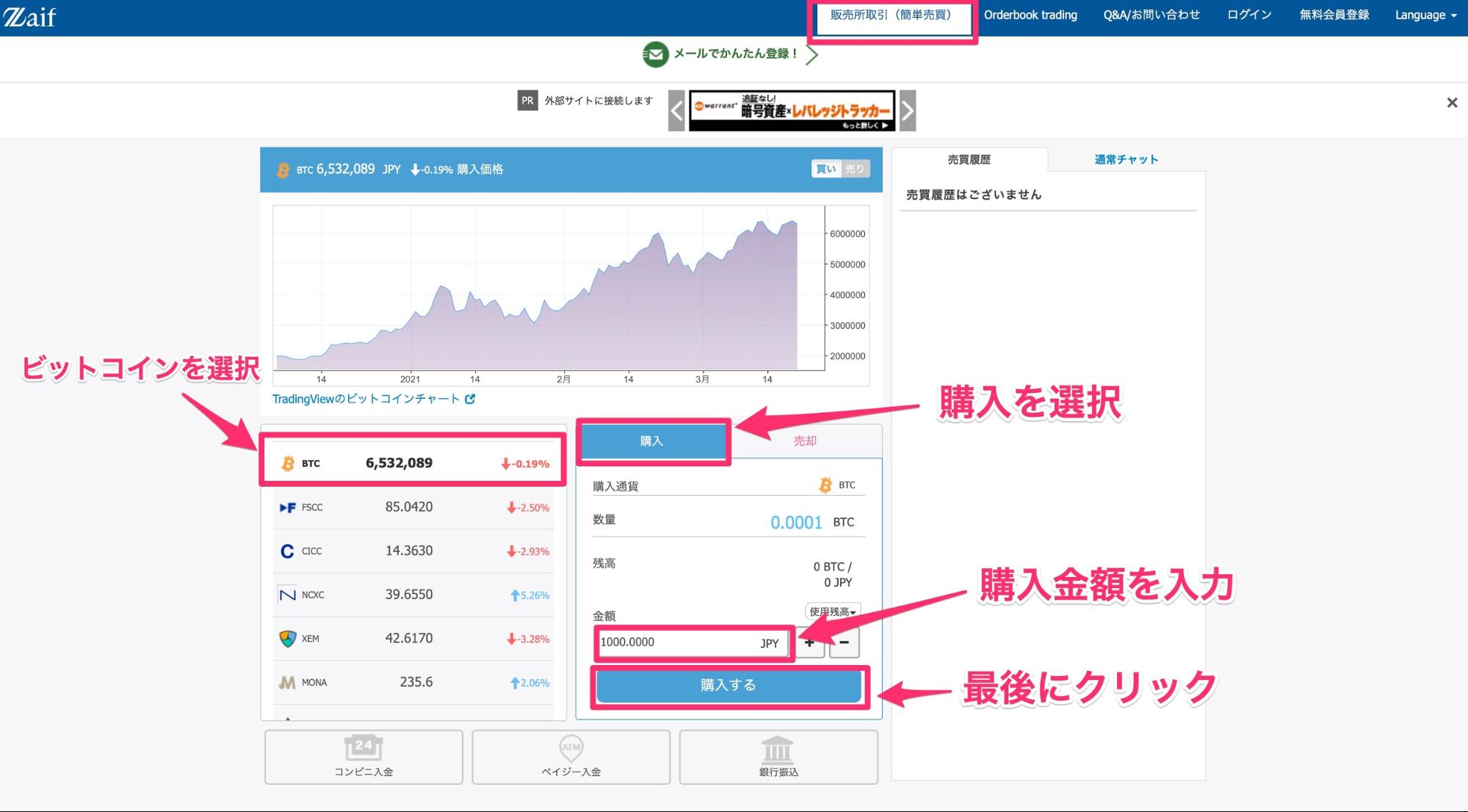Switch to the 売却 tab
Image resolution: width=1468 pixels, height=812 pixels.
[805, 441]
